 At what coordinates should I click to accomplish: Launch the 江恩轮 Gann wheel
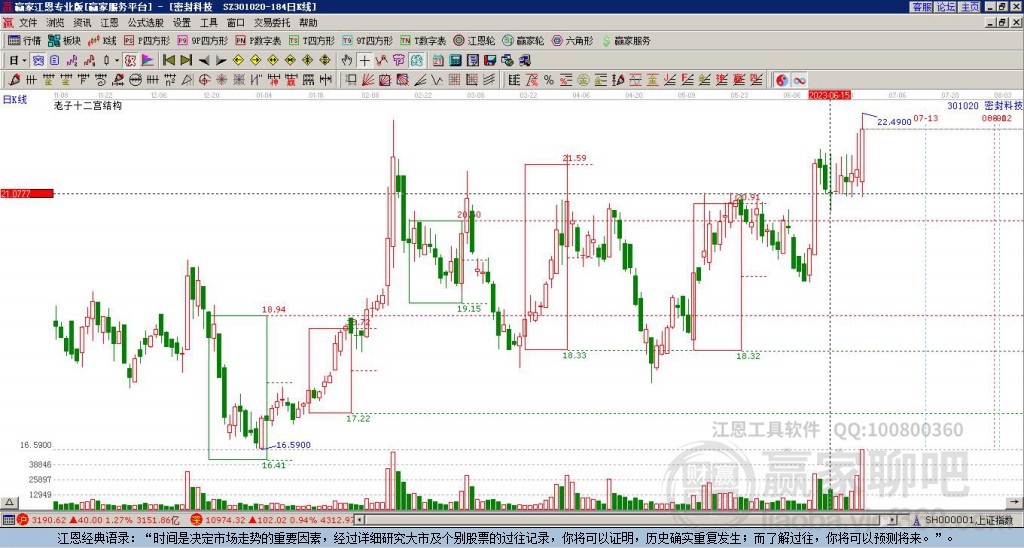click(474, 40)
